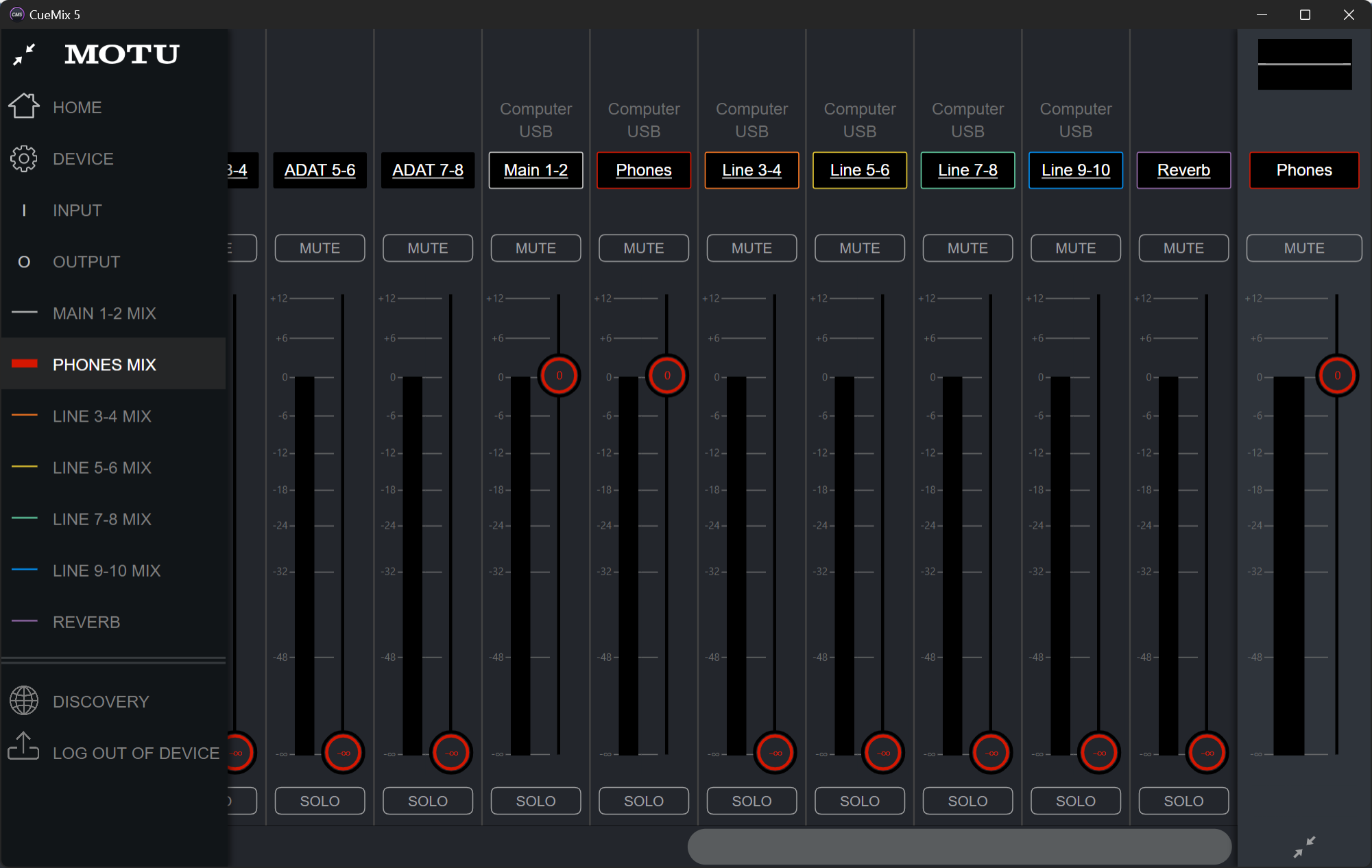Solo the Main 1-2 channel
1372x868 pixels.
tap(535, 801)
